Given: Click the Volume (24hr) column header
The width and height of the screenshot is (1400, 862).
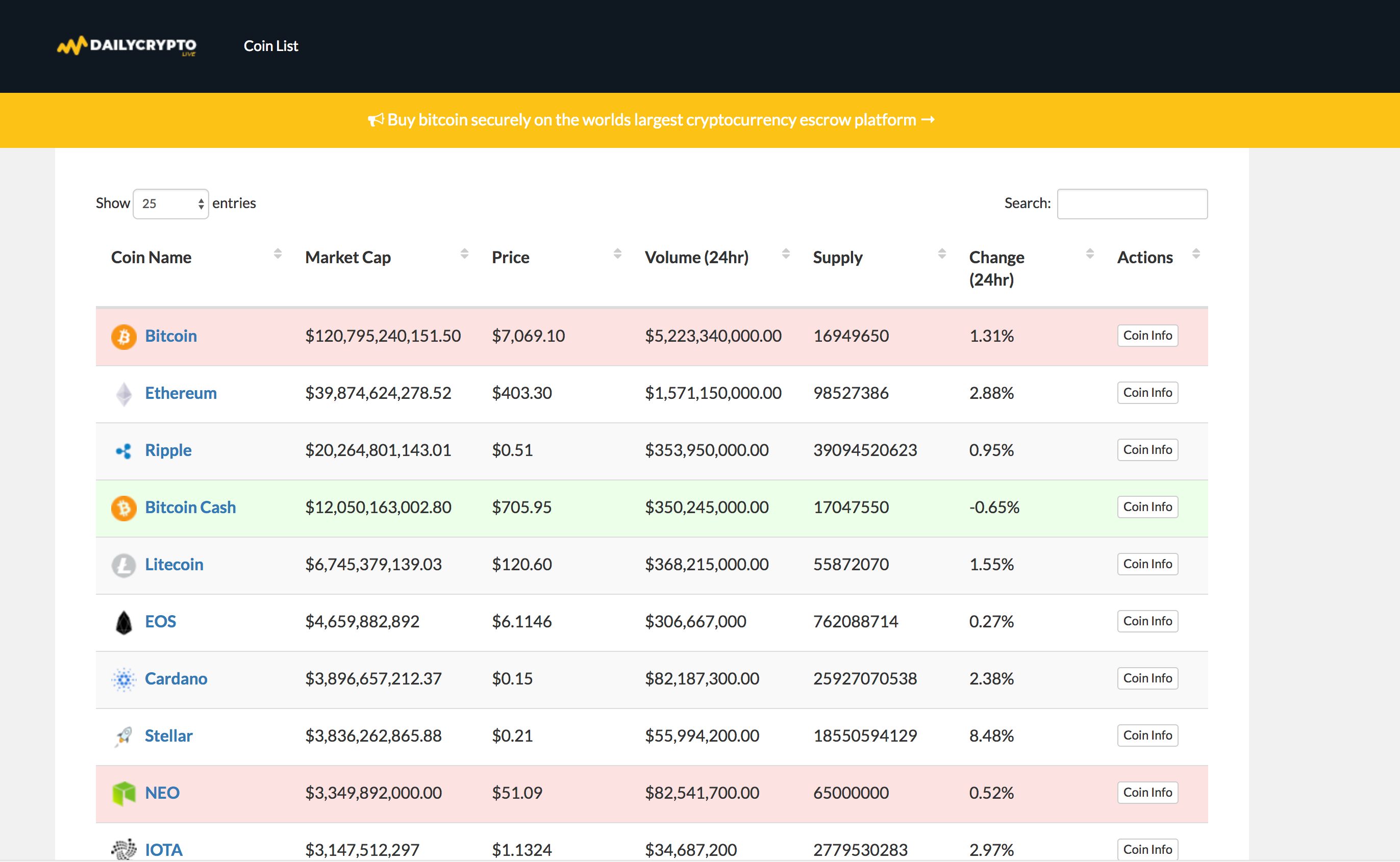Looking at the screenshot, I should 696,257.
